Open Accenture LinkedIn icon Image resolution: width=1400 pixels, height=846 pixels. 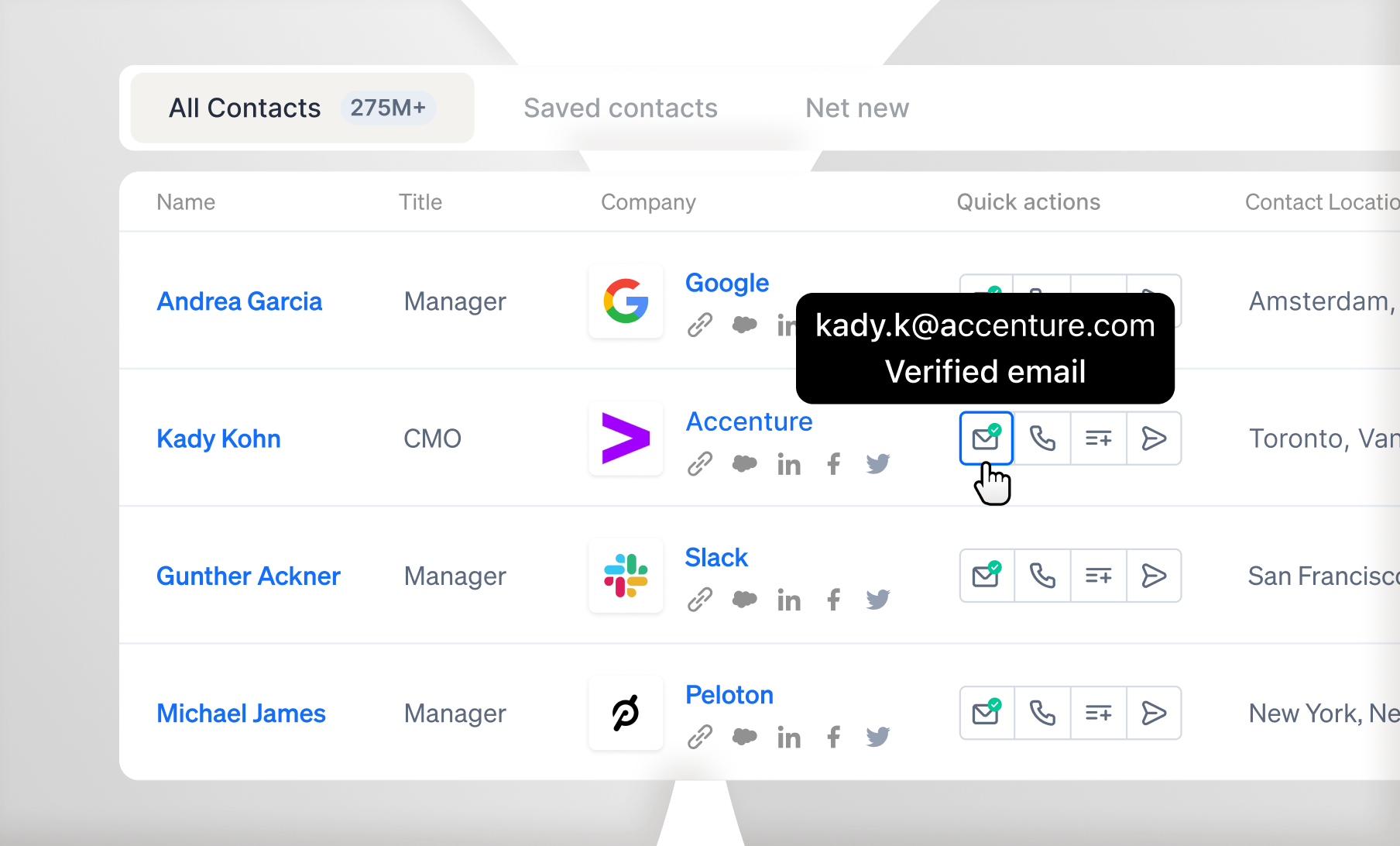point(789,464)
